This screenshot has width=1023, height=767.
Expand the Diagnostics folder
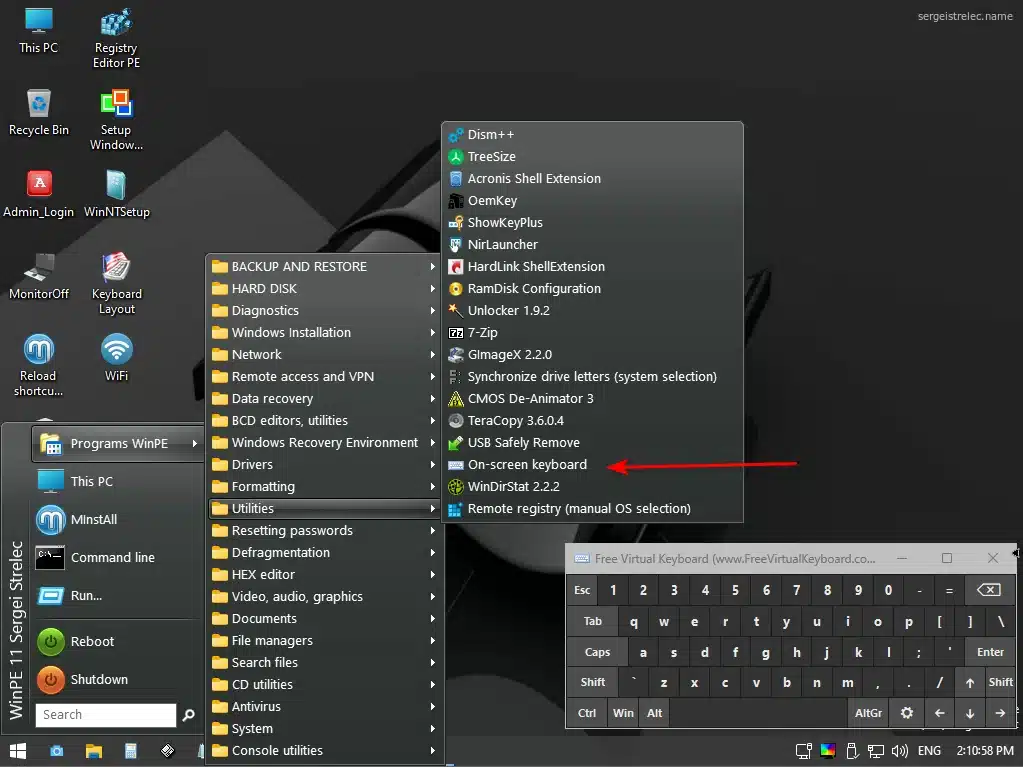pyautogui.click(x=324, y=310)
